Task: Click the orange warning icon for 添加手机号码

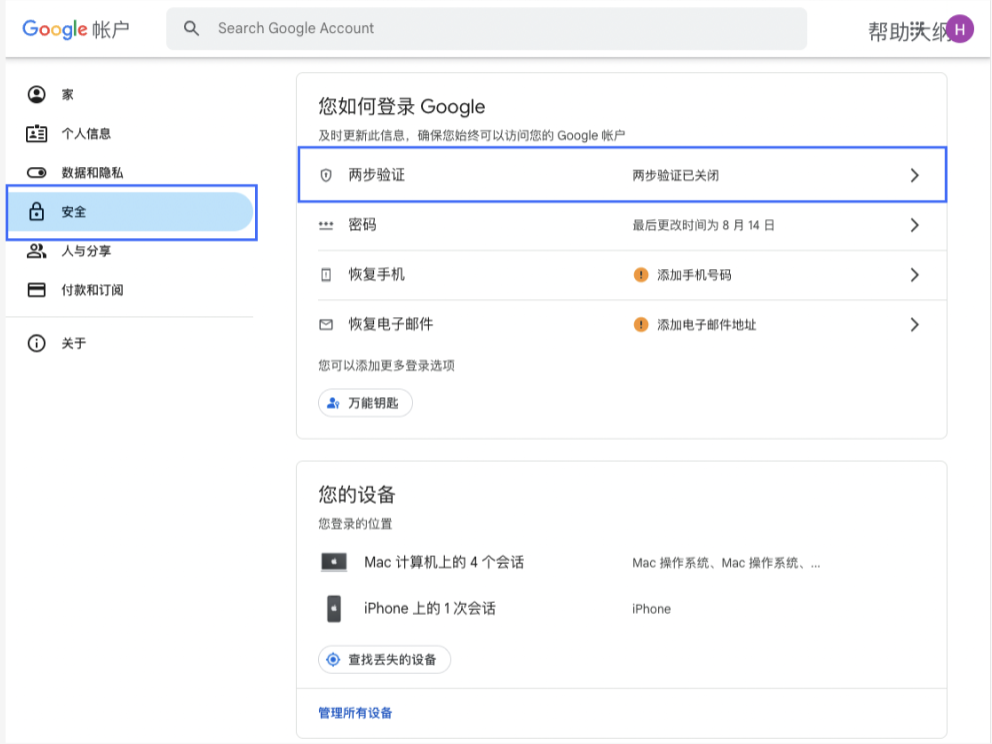Action: point(641,275)
